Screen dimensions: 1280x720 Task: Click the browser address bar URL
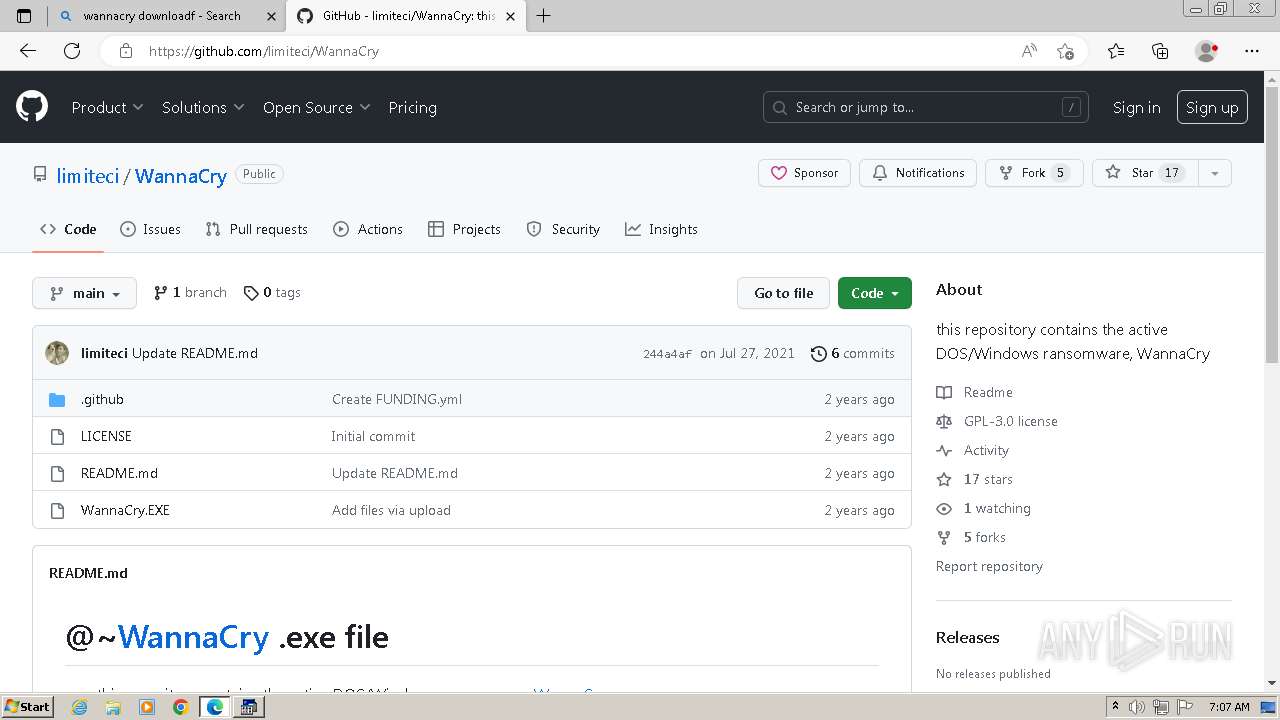click(x=264, y=51)
